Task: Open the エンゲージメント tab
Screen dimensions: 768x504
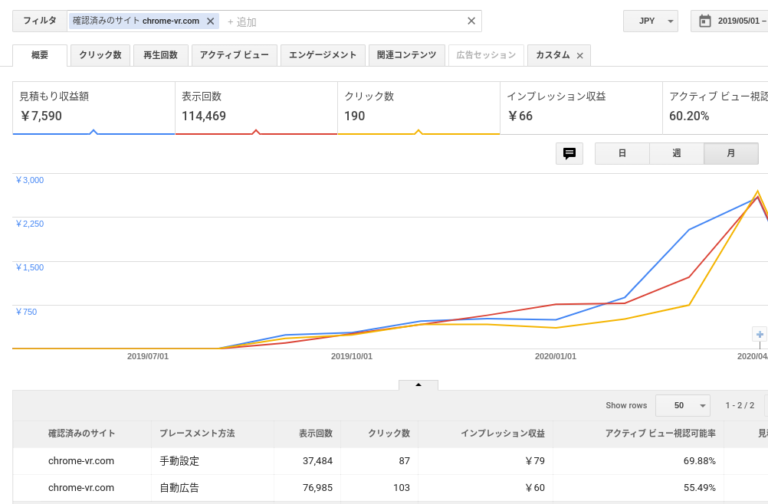Action: [323, 55]
